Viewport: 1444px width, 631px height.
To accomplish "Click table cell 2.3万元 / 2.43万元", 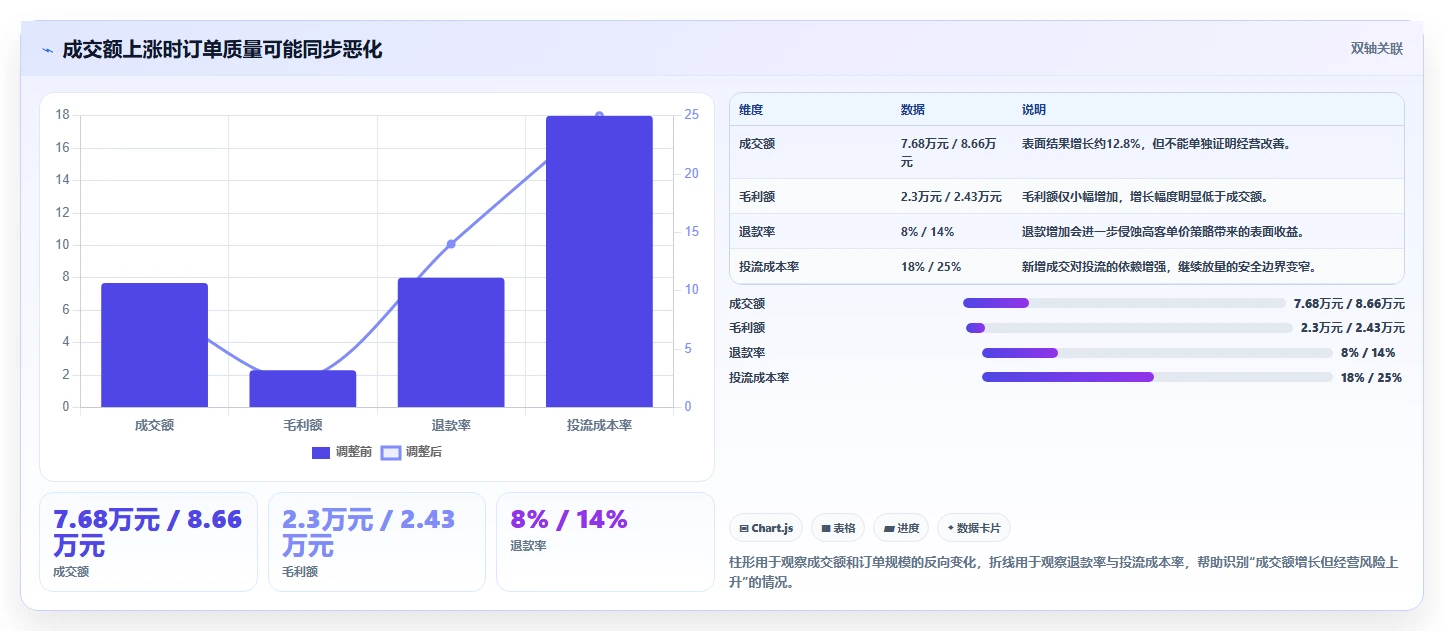I will pos(951,197).
